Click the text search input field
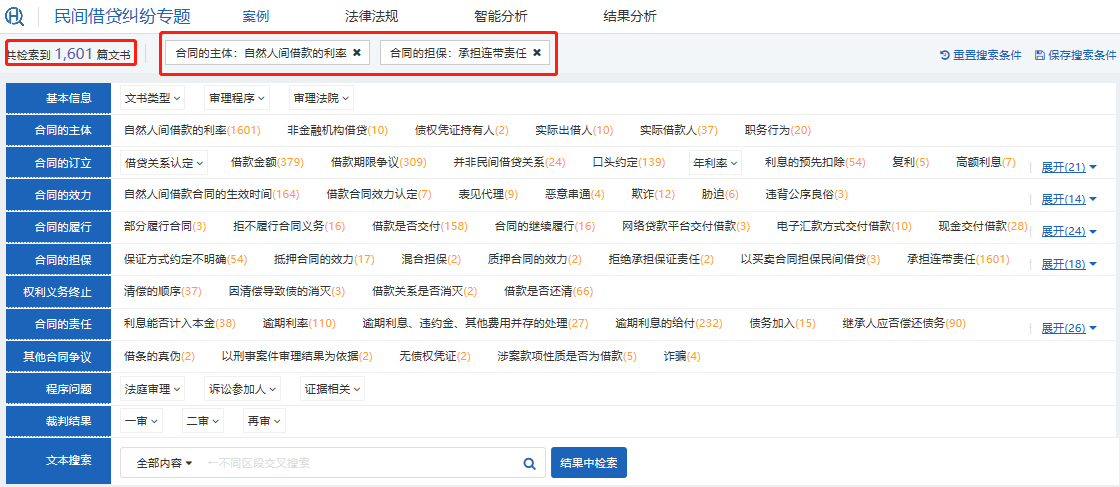1120x487 pixels. [360, 463]
